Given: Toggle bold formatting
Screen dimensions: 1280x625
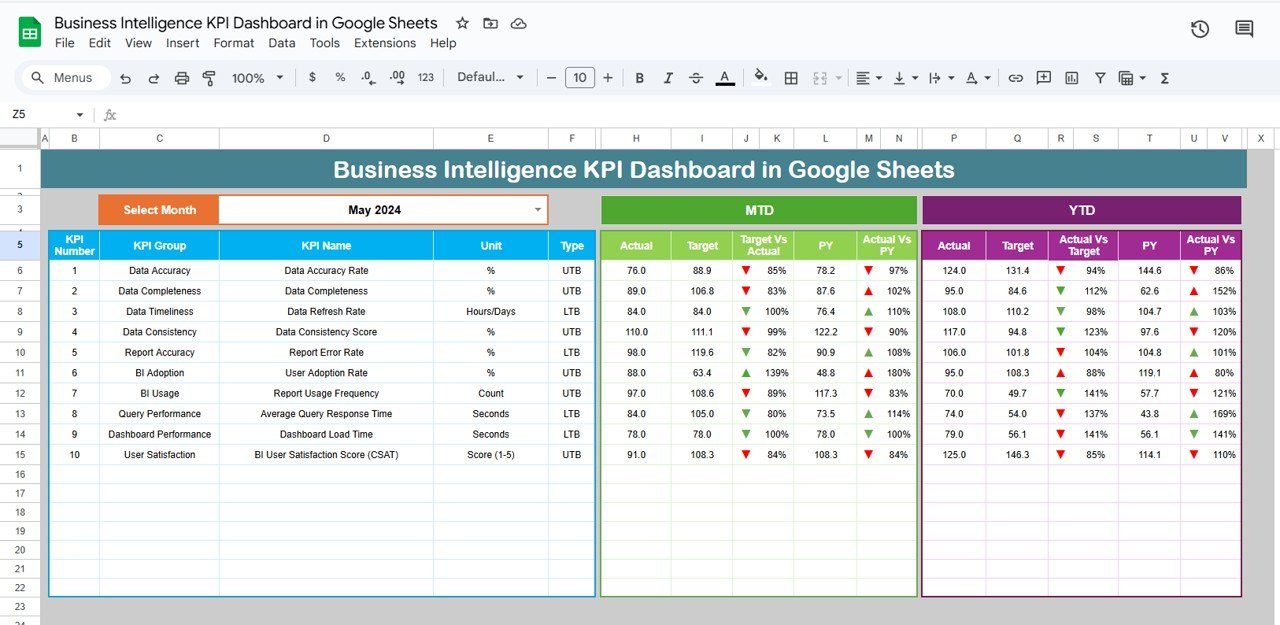Looking at the screenshot, I should click(639, 78).
